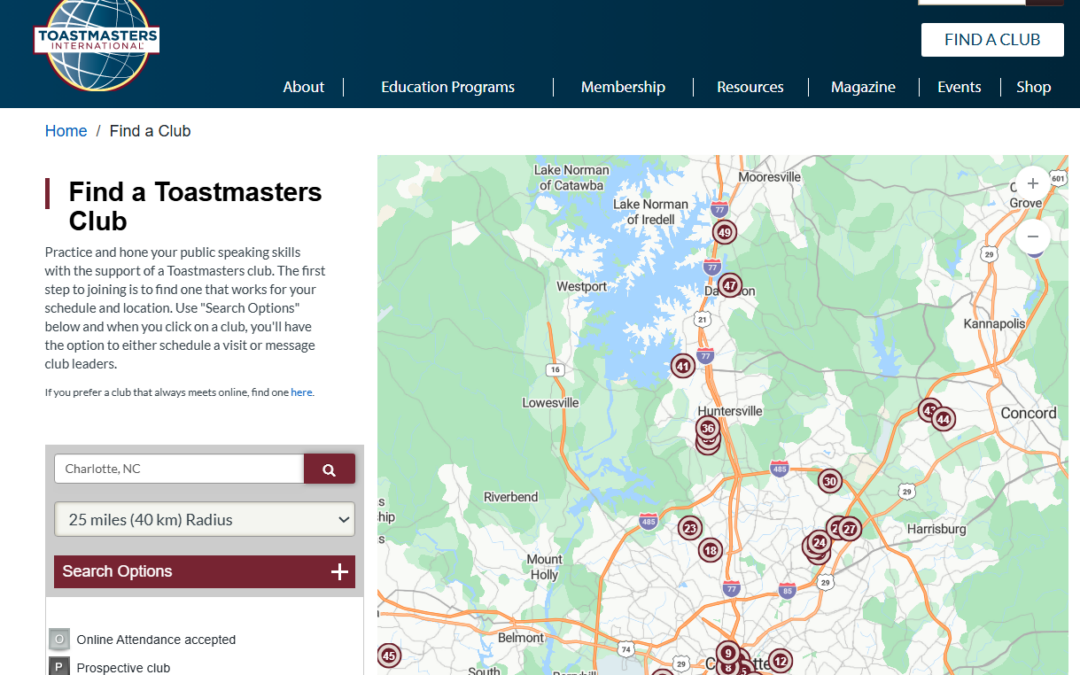
Task: Click the Charlotte, NC location field
Action: (179, 469)
